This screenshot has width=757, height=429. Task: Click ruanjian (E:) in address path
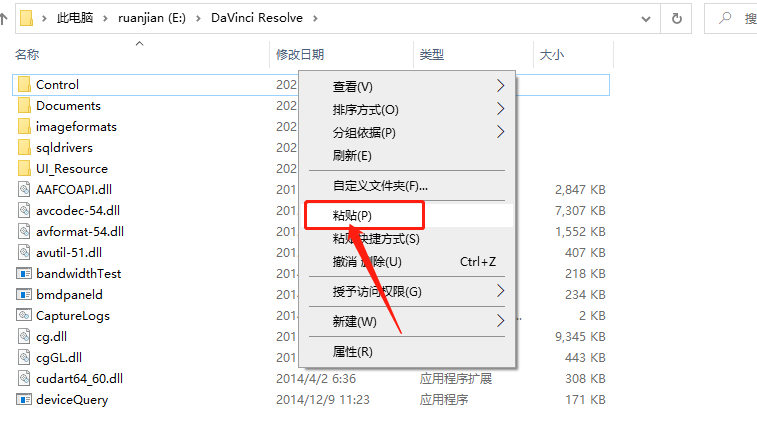[152, 18]
